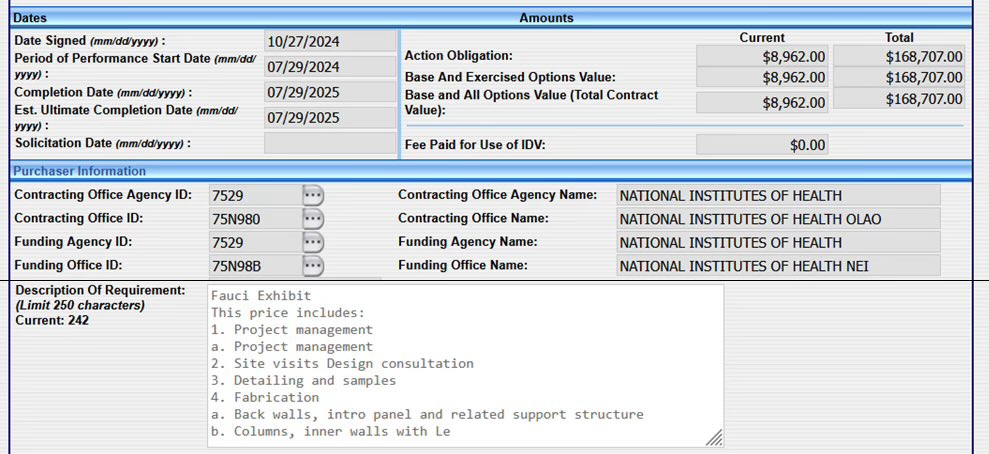Open lookup button beside Contracting Office ID
The height and width of the screenshot is (454, 989).
[x=313, y=219]
